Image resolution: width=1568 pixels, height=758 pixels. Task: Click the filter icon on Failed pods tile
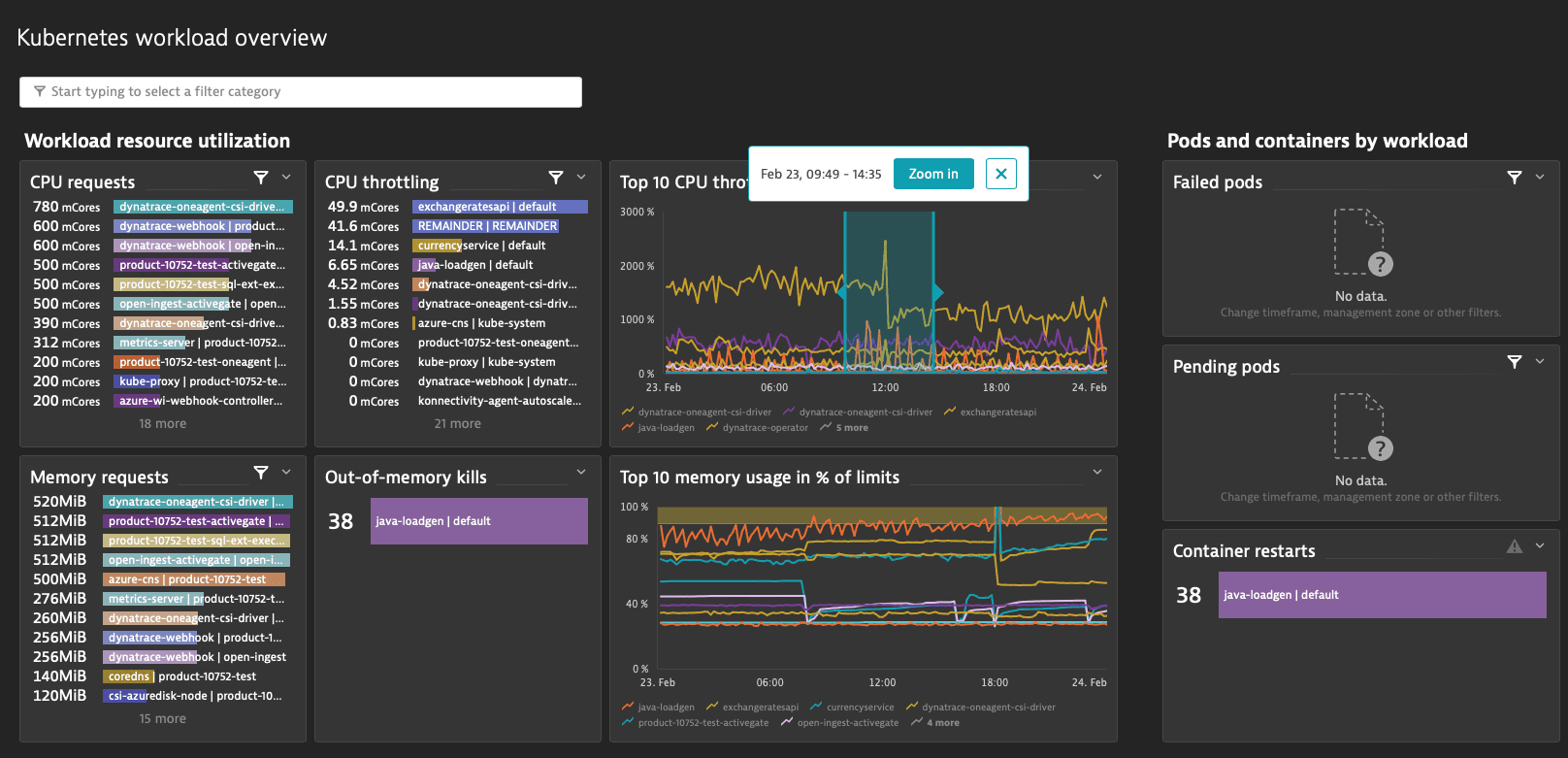pyautogui.click(x=1514, y=178)
